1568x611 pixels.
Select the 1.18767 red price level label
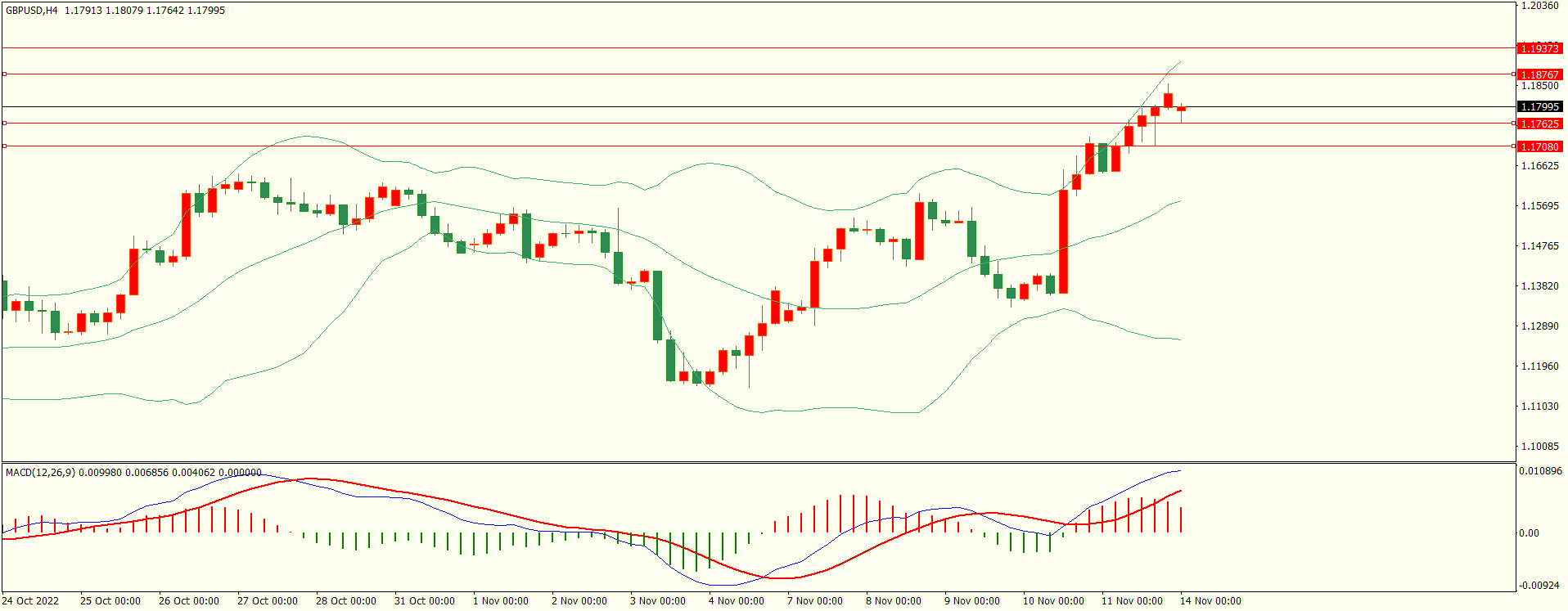(x=1539, y=74)
